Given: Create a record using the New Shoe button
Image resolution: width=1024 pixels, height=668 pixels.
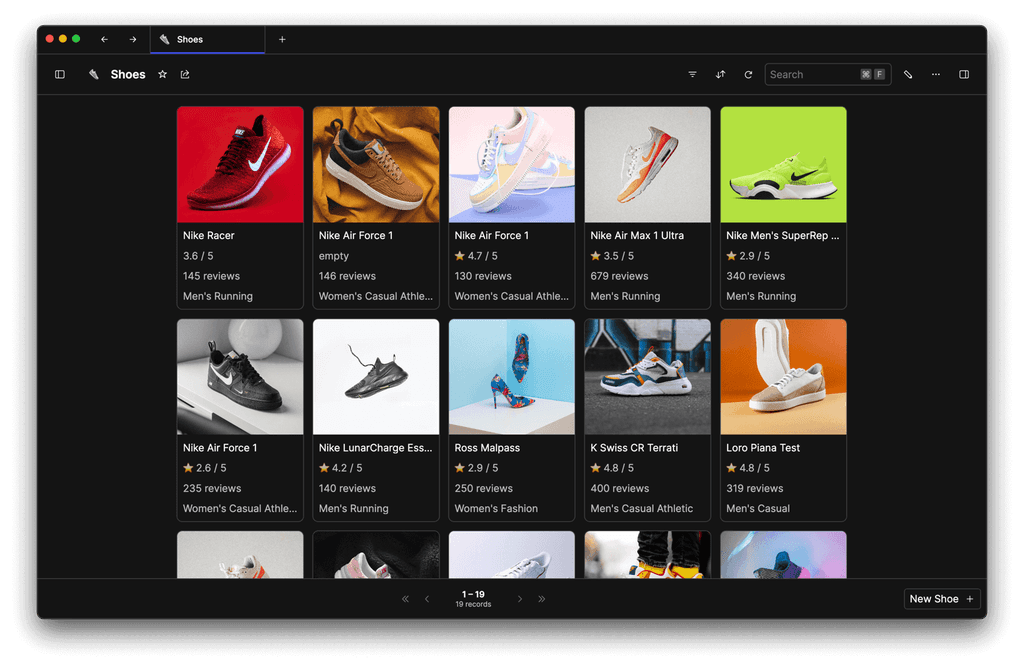Looking at the screenshot, I should 941,598.
